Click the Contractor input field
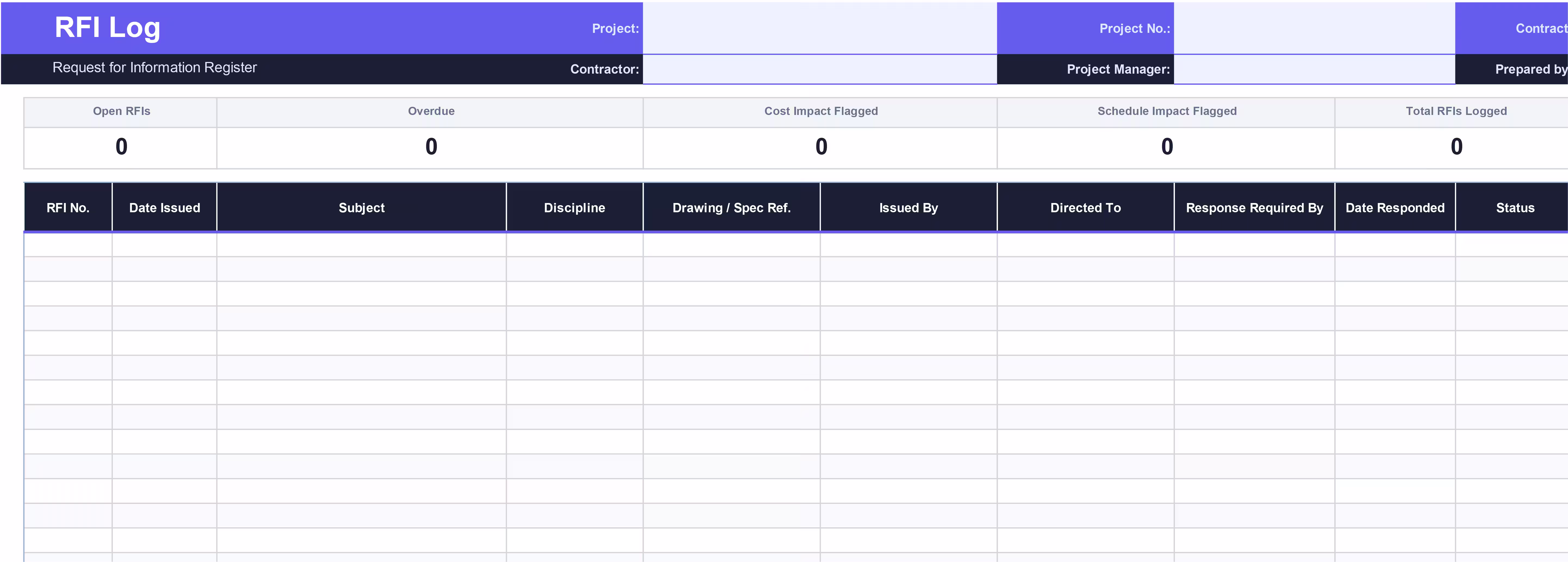 coord(819,69)
